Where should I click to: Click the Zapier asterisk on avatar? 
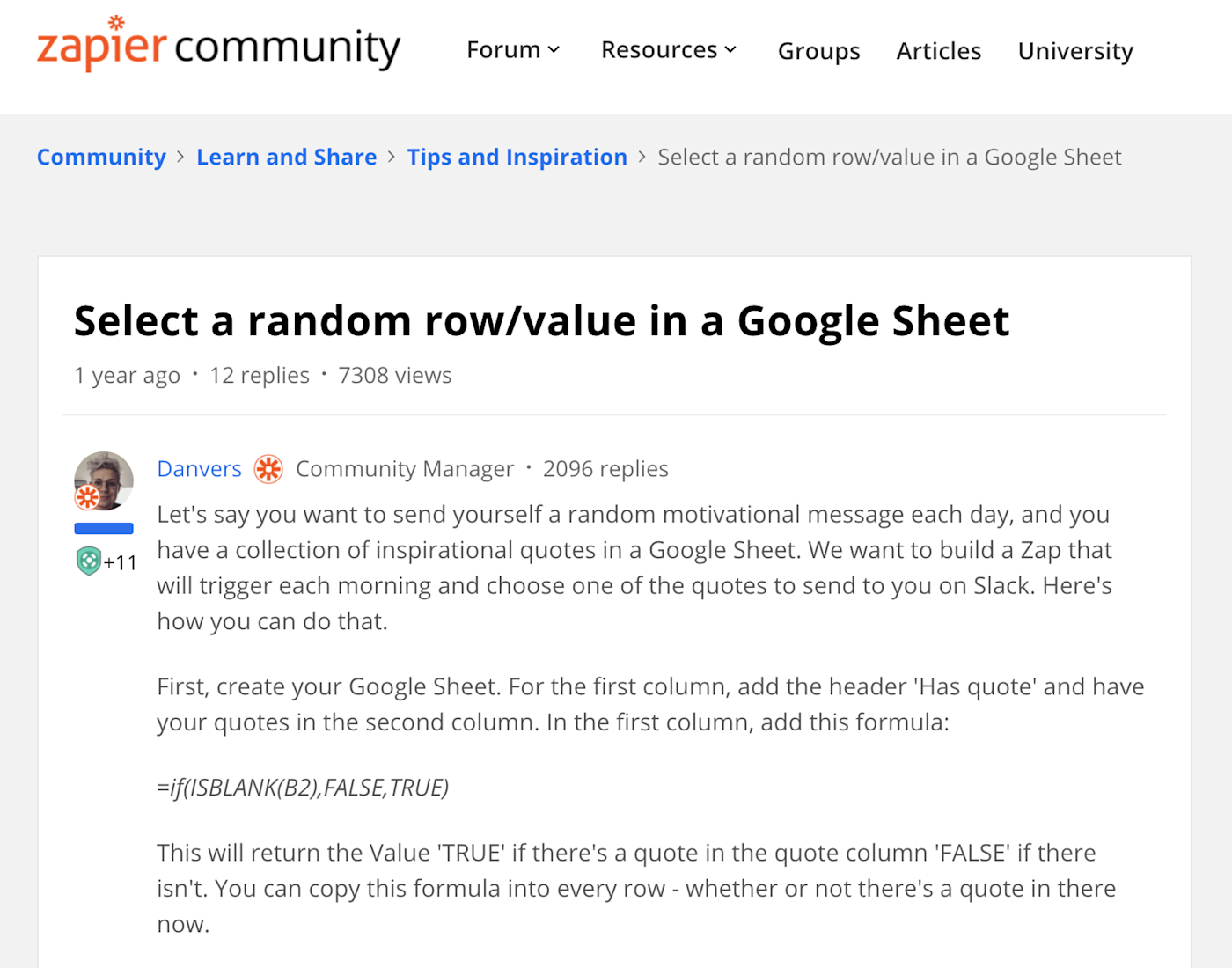87,497
